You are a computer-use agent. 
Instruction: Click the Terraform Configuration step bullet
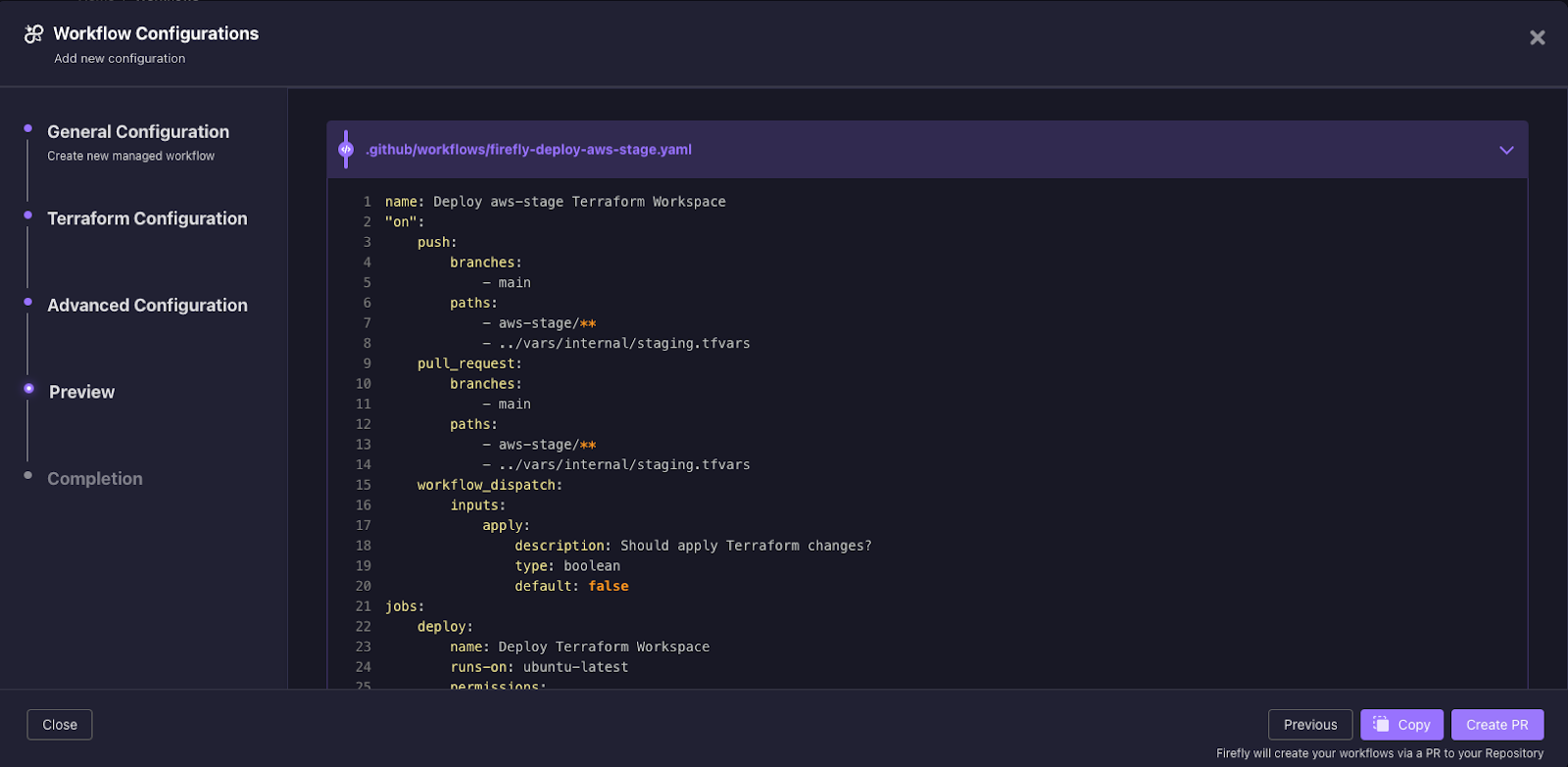(27, 215)
